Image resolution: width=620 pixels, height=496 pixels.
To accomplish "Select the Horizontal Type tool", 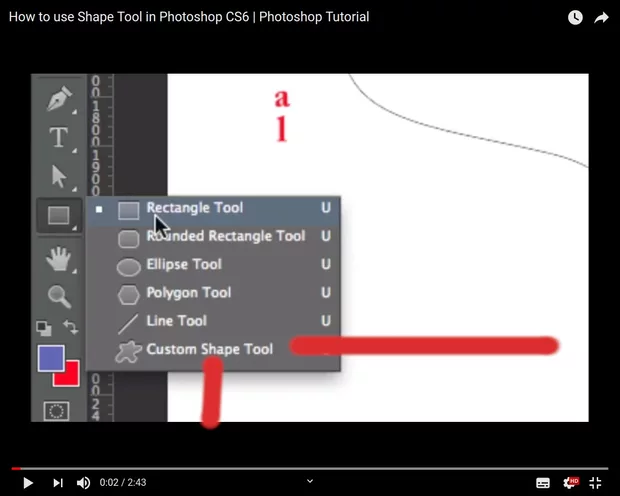I will (x=59, y=137).
